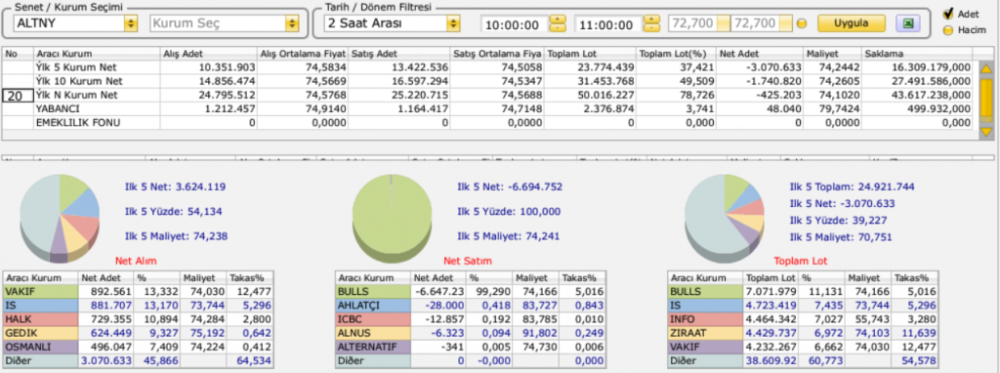This screenshot has width=1000, height=373.
Task: Click the Ilk 5 Toplam: 24.921.744 label
Action: (x=852, y=187)
